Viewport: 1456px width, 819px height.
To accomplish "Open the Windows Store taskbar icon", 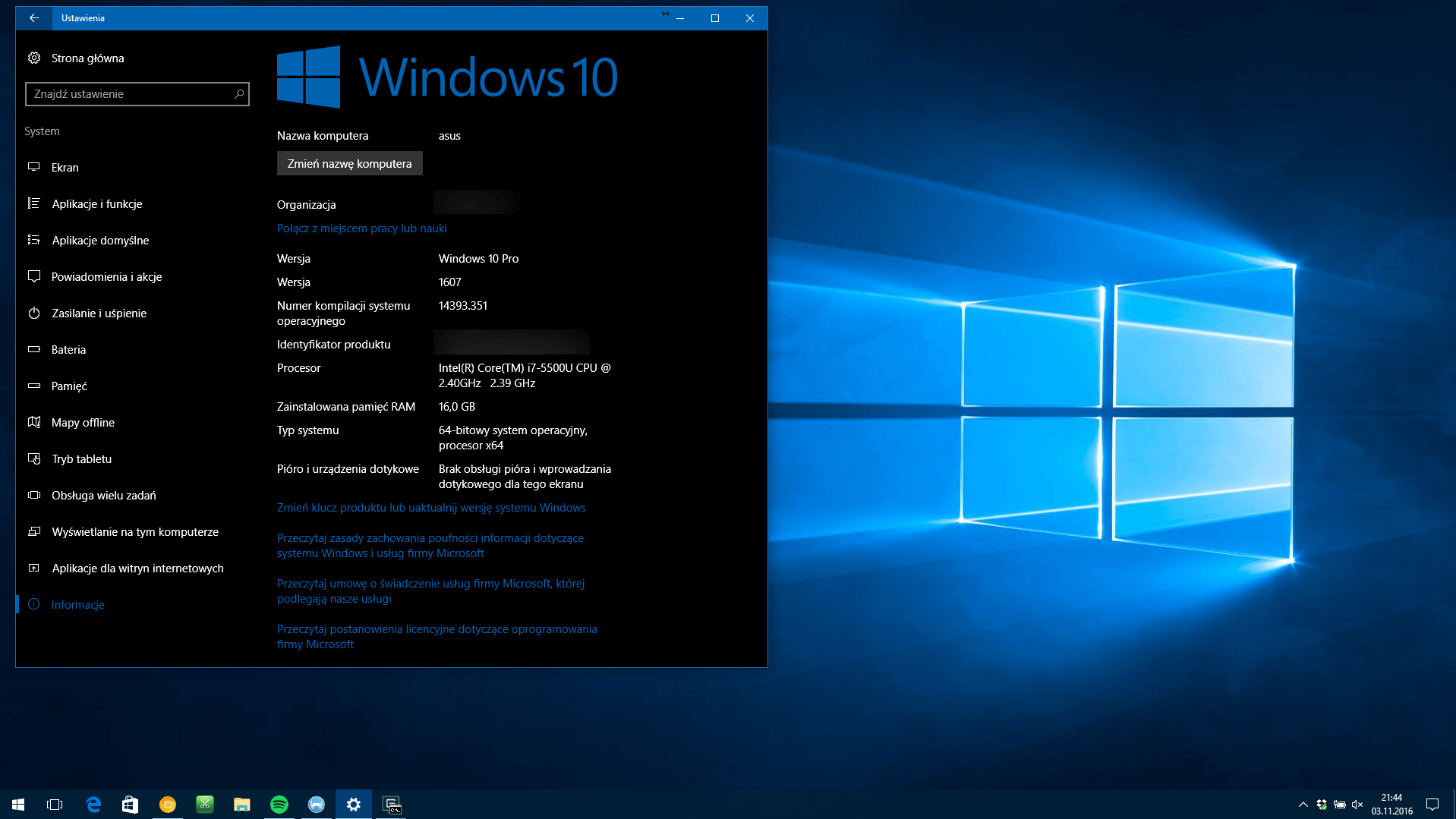I will pos(131,805).
